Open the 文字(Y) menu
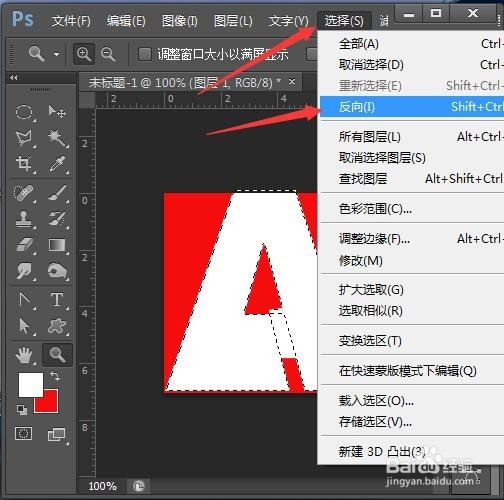The width and height of the screenshot is (504, 500). pyautogui.click(x=288, y=21)
